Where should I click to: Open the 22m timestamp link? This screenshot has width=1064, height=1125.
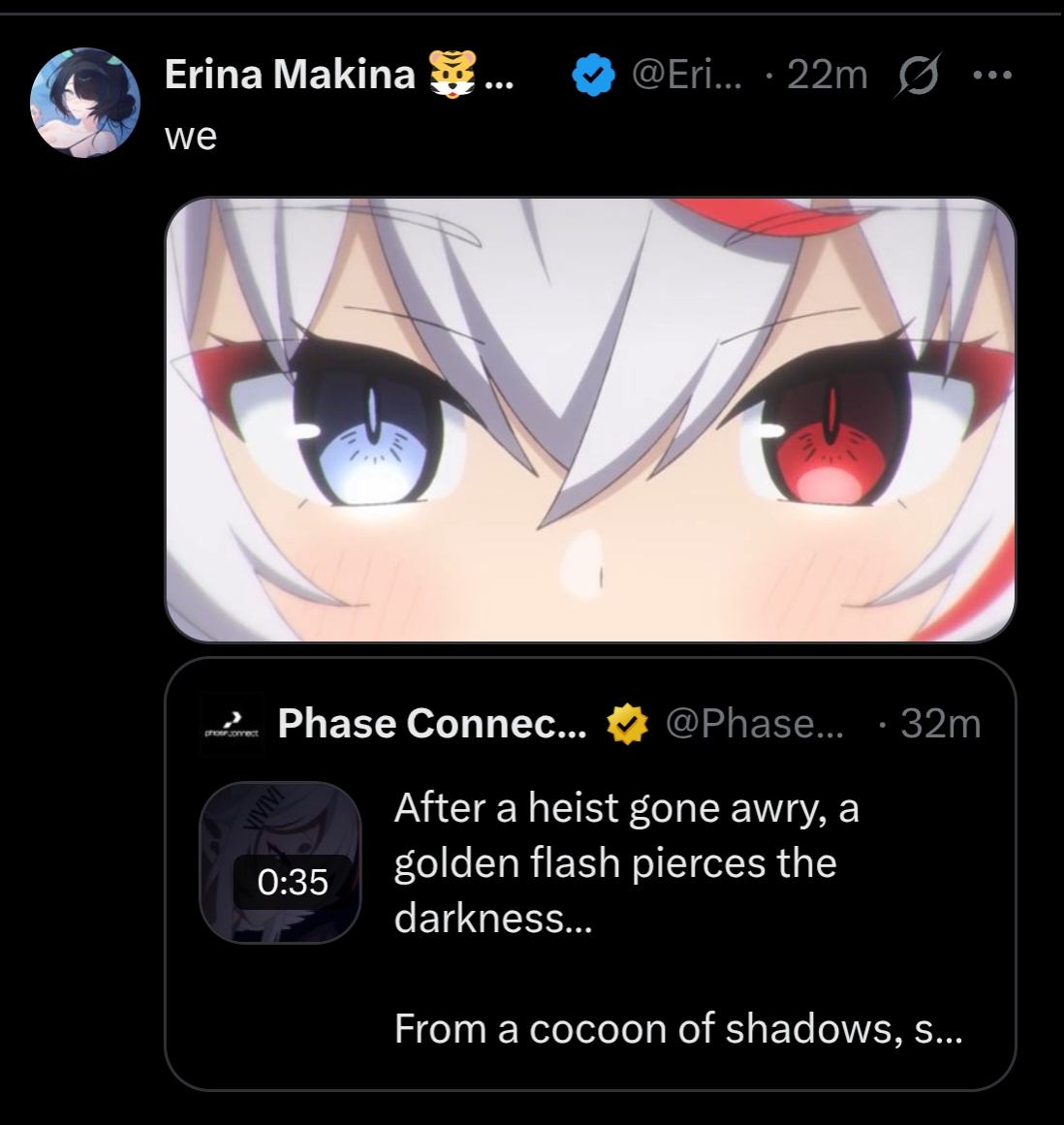[828, 75]
